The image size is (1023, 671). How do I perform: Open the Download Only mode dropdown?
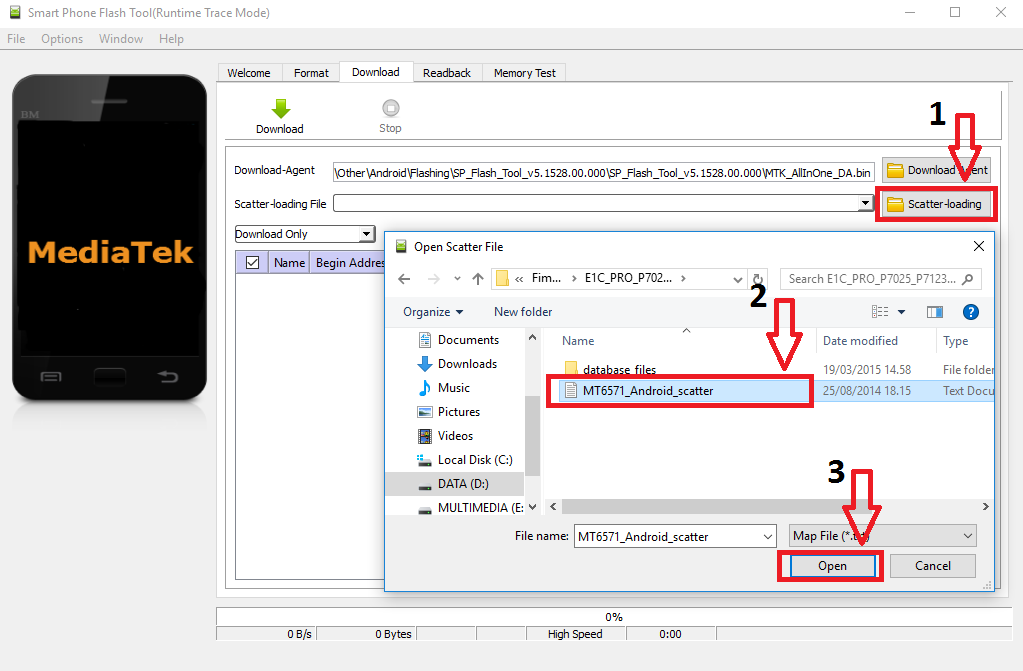(367, 234)
